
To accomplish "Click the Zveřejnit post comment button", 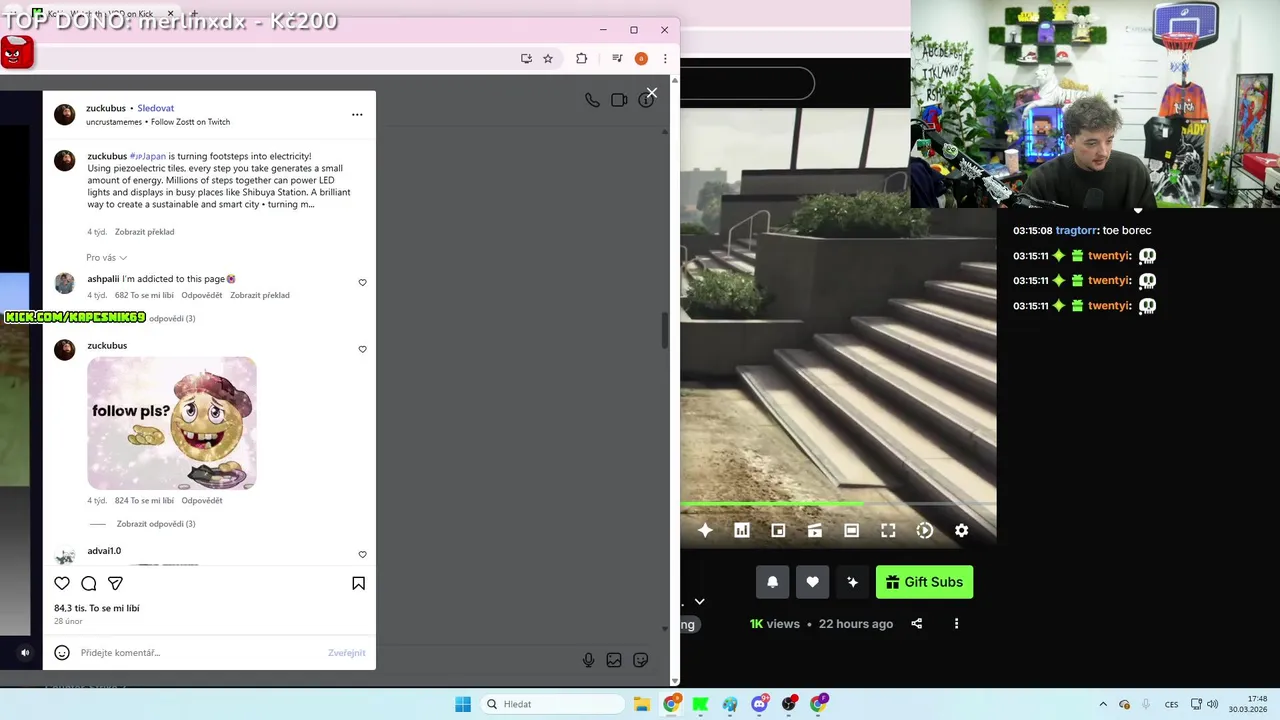I will [x=347, y=653].
